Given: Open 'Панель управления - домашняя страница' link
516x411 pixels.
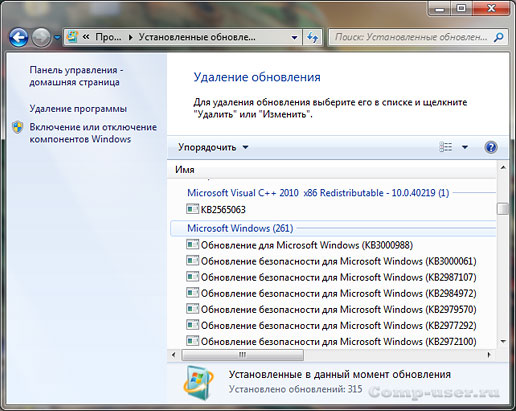Looking at the screenshot, I should point(76,76).
